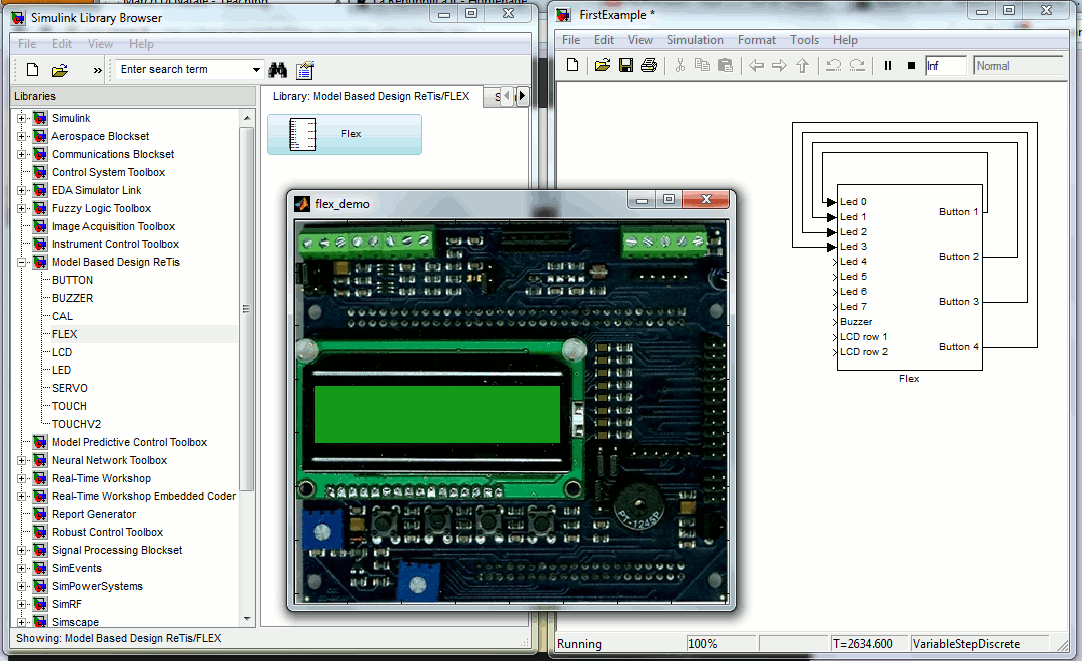The height and width of the screenshot is (661, 1082).
Task: Open Edit menu in FirstExample window
Action: click(604, 40)
